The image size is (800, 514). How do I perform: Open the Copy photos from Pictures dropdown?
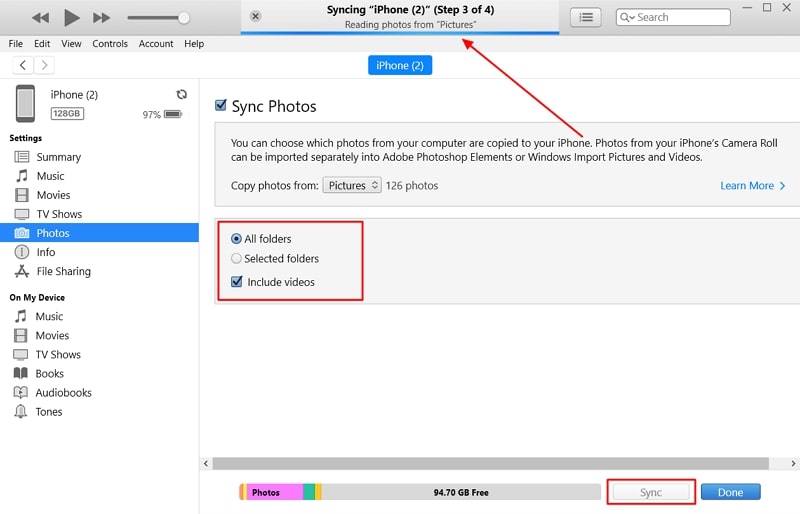click(x=352, y=185)
